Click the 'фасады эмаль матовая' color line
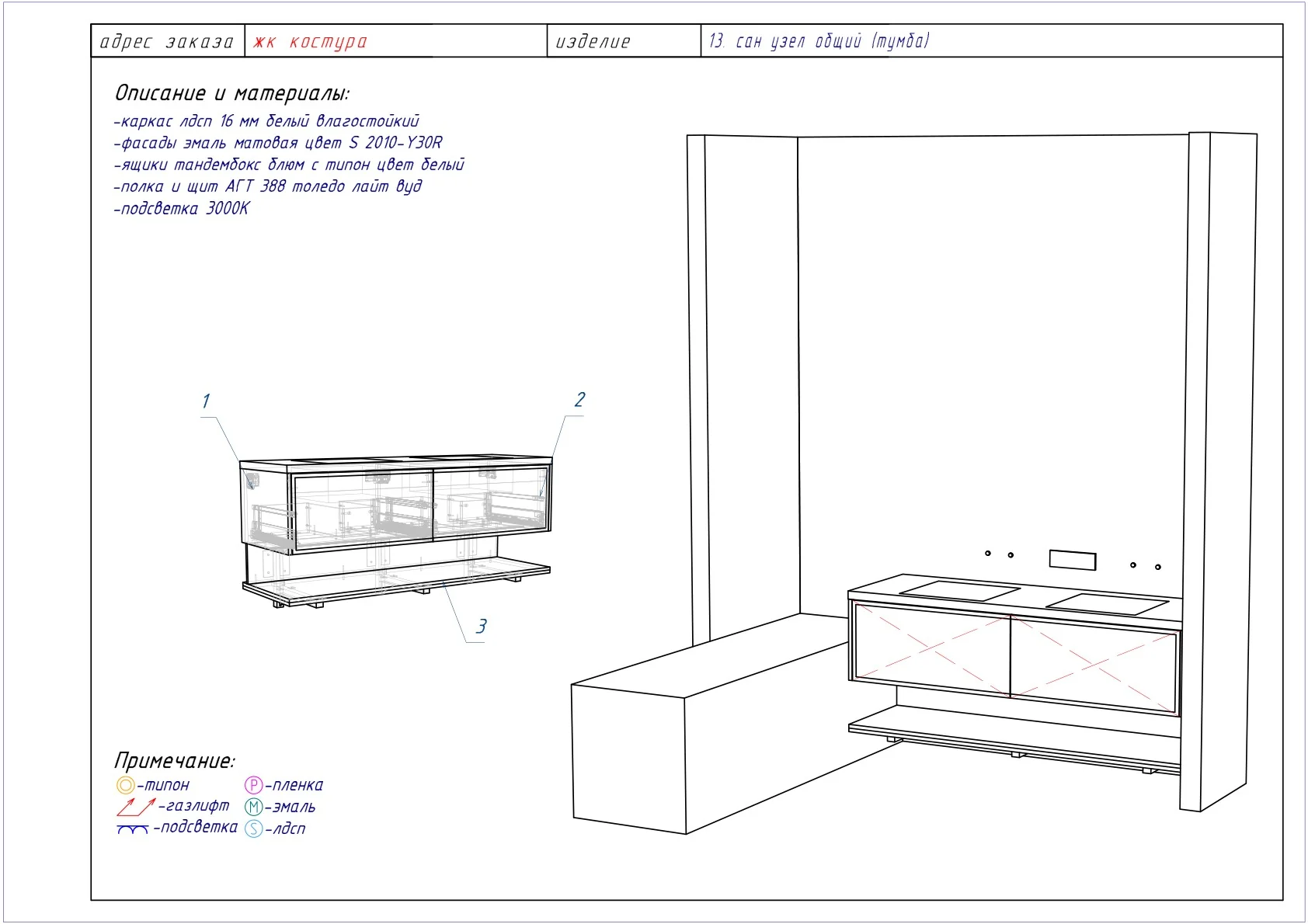 coord(278,143)
